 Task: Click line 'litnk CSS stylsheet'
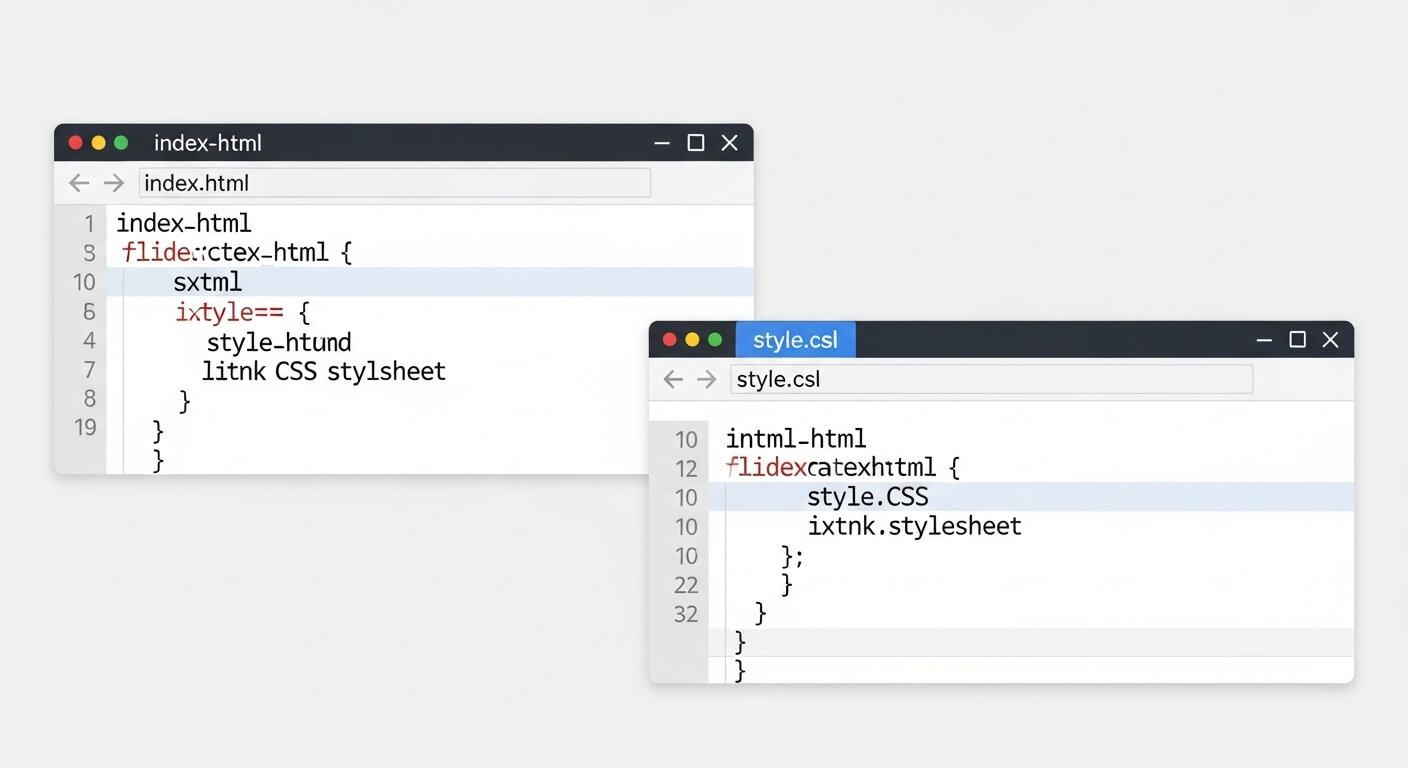pyautogui.click(x=324, y=372)
